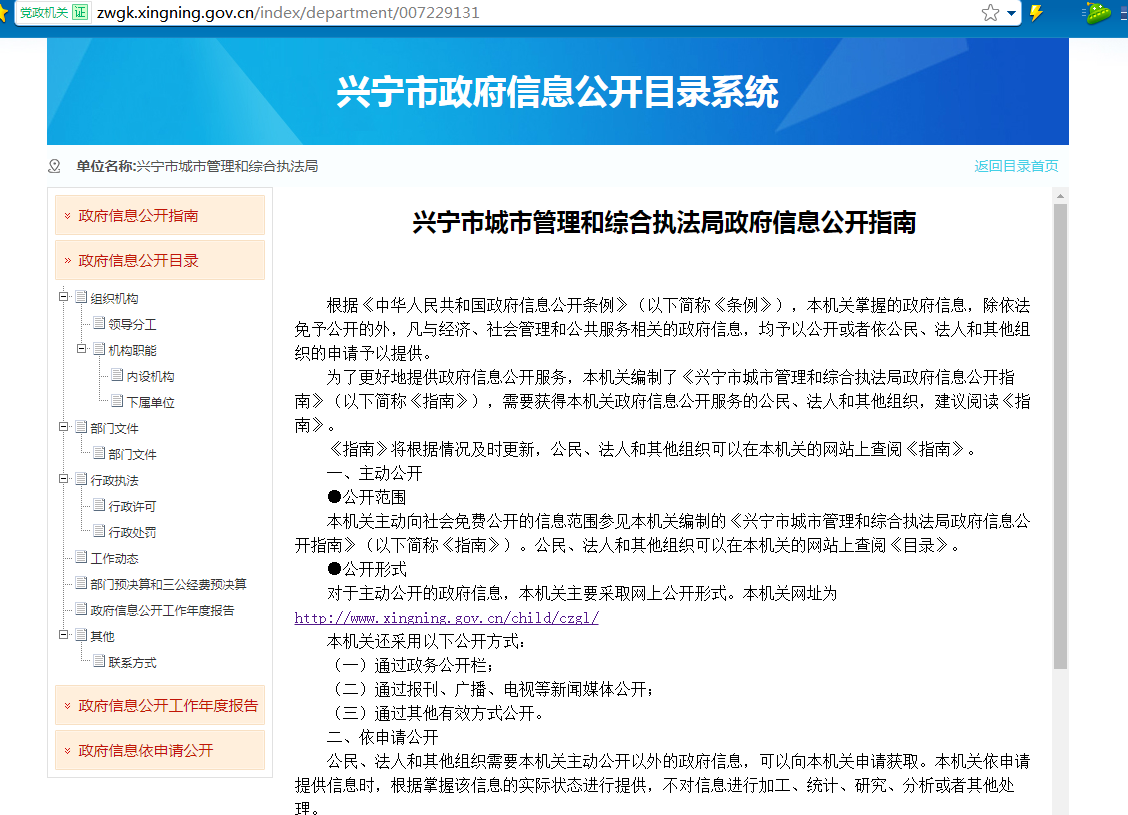Select 政府信息公开工作年度报告 tree item
This screenshot has width=1128, height=815.
[163, 610]
